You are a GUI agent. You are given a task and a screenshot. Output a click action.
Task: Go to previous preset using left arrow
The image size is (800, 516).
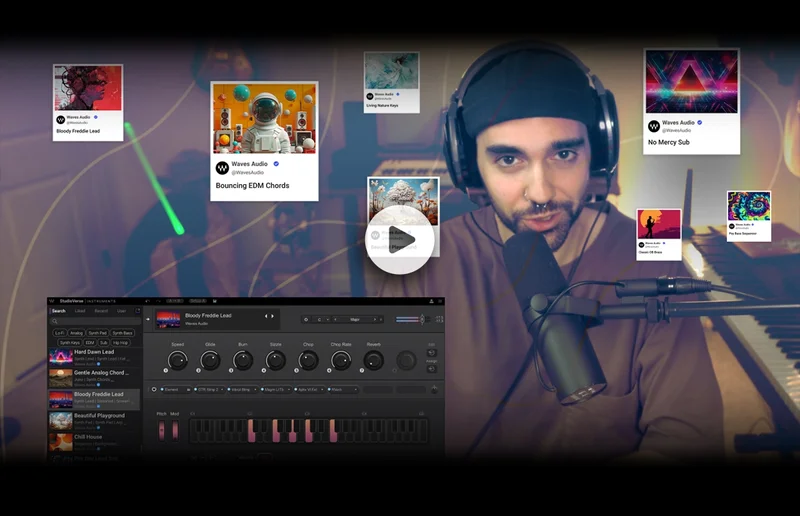(x=266, y=316)
